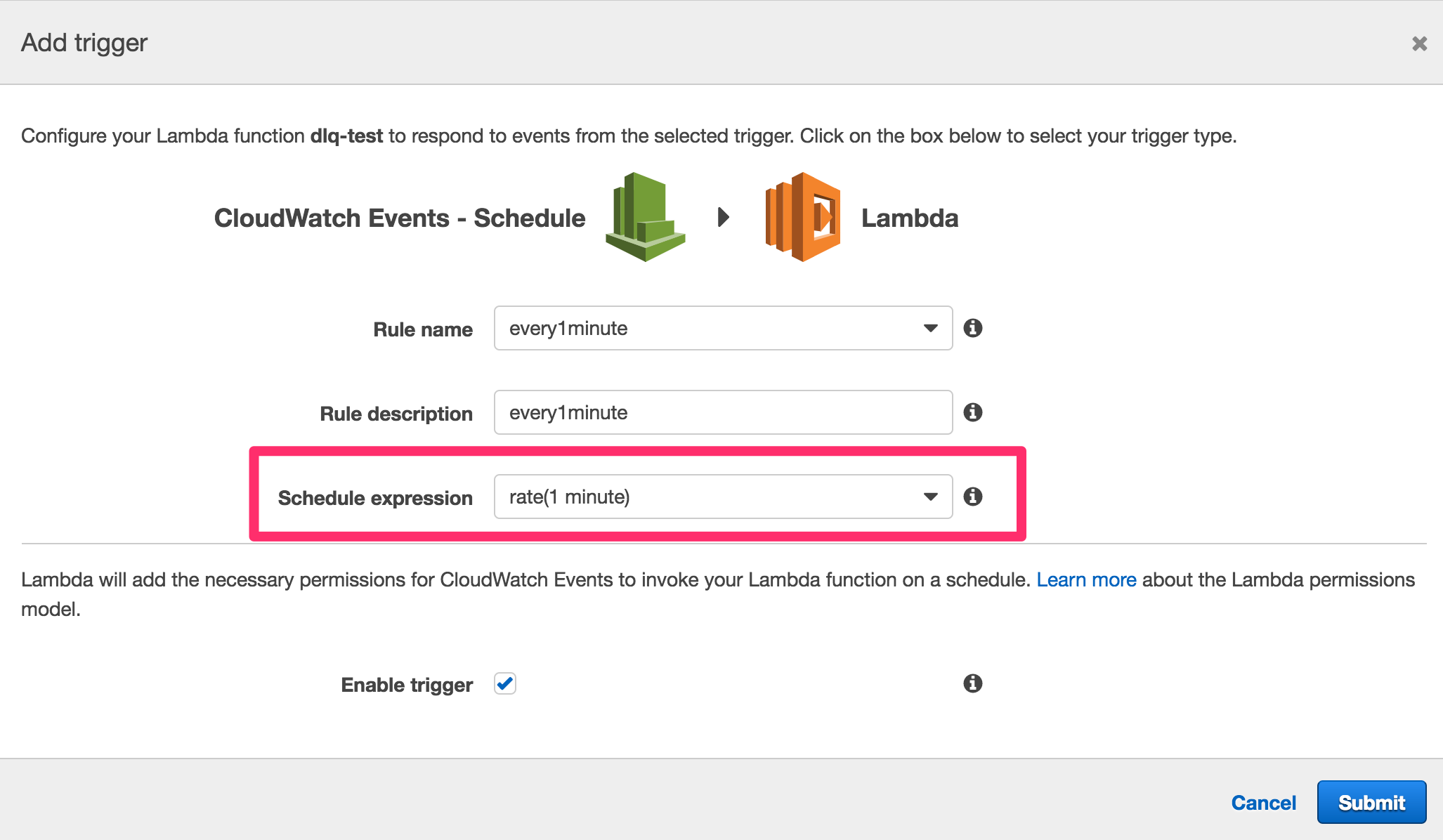Screen dimensions: 1443x840
Task: View info tooltip next to Rule name
Action: click(973, 327)
